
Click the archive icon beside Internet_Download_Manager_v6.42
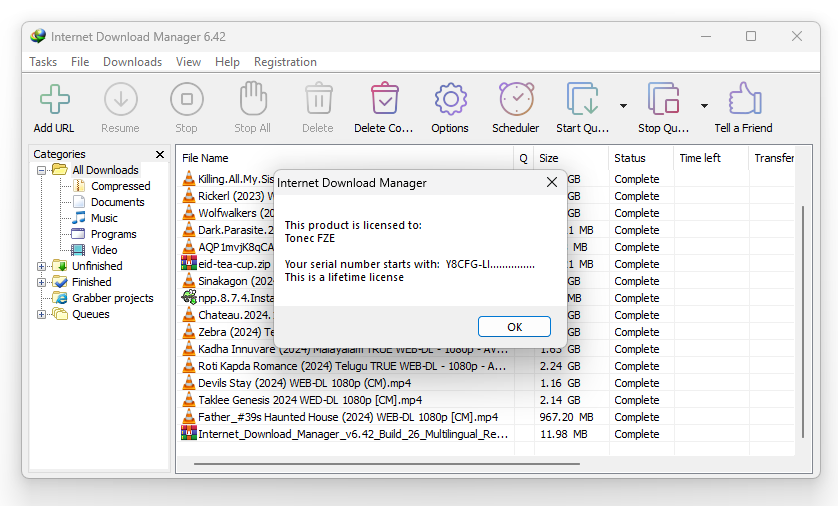click(189, 433)
